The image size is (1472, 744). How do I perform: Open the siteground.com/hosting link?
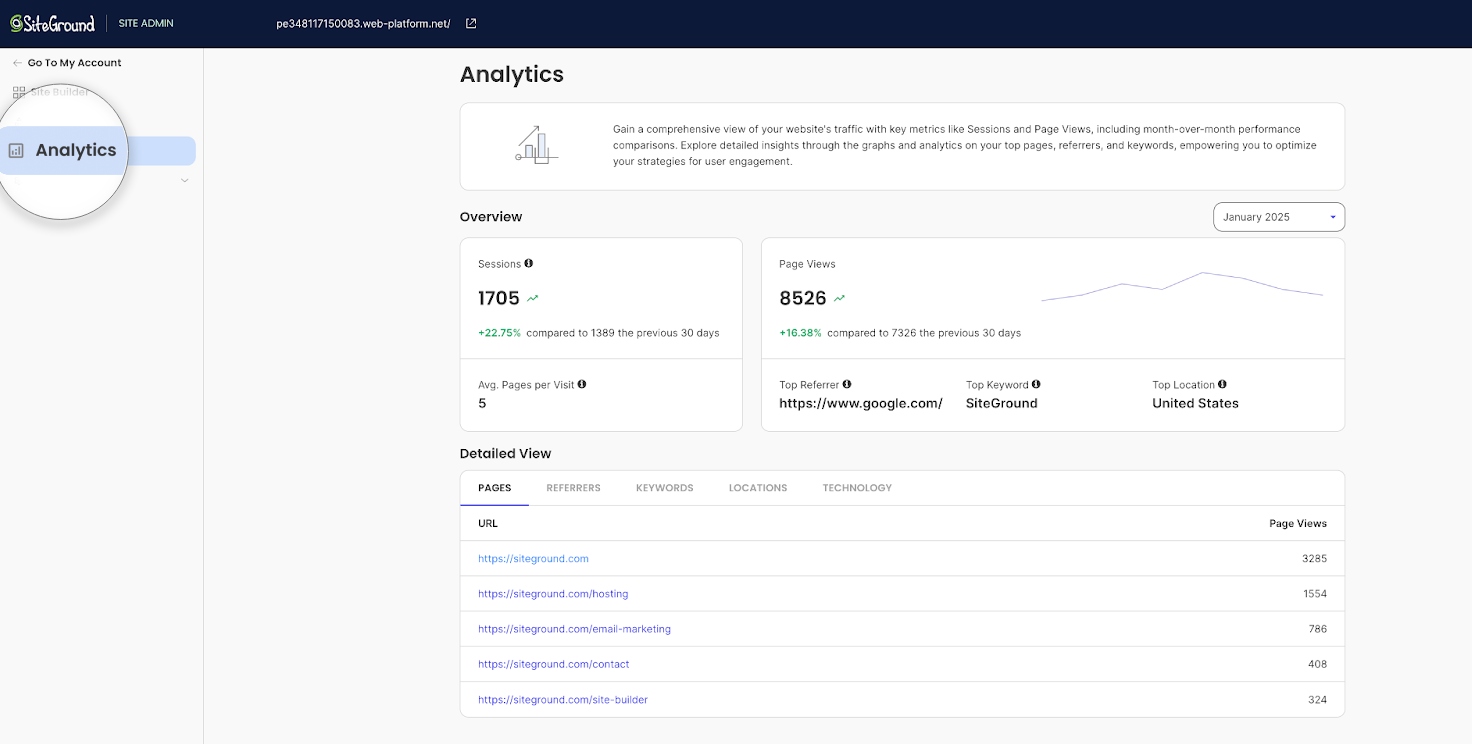[553, 594]
